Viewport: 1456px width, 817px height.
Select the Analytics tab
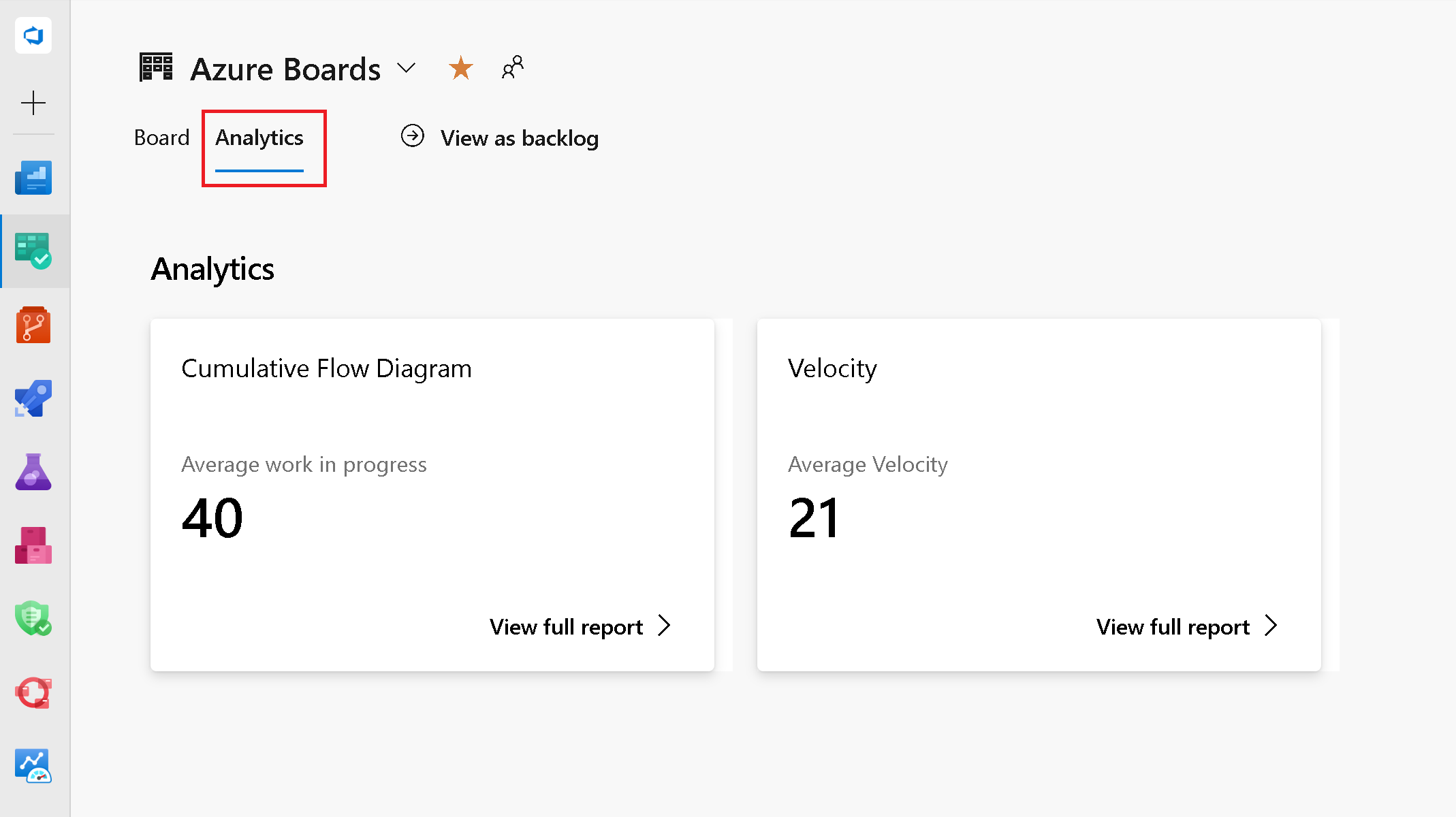[x=259, y=138]
